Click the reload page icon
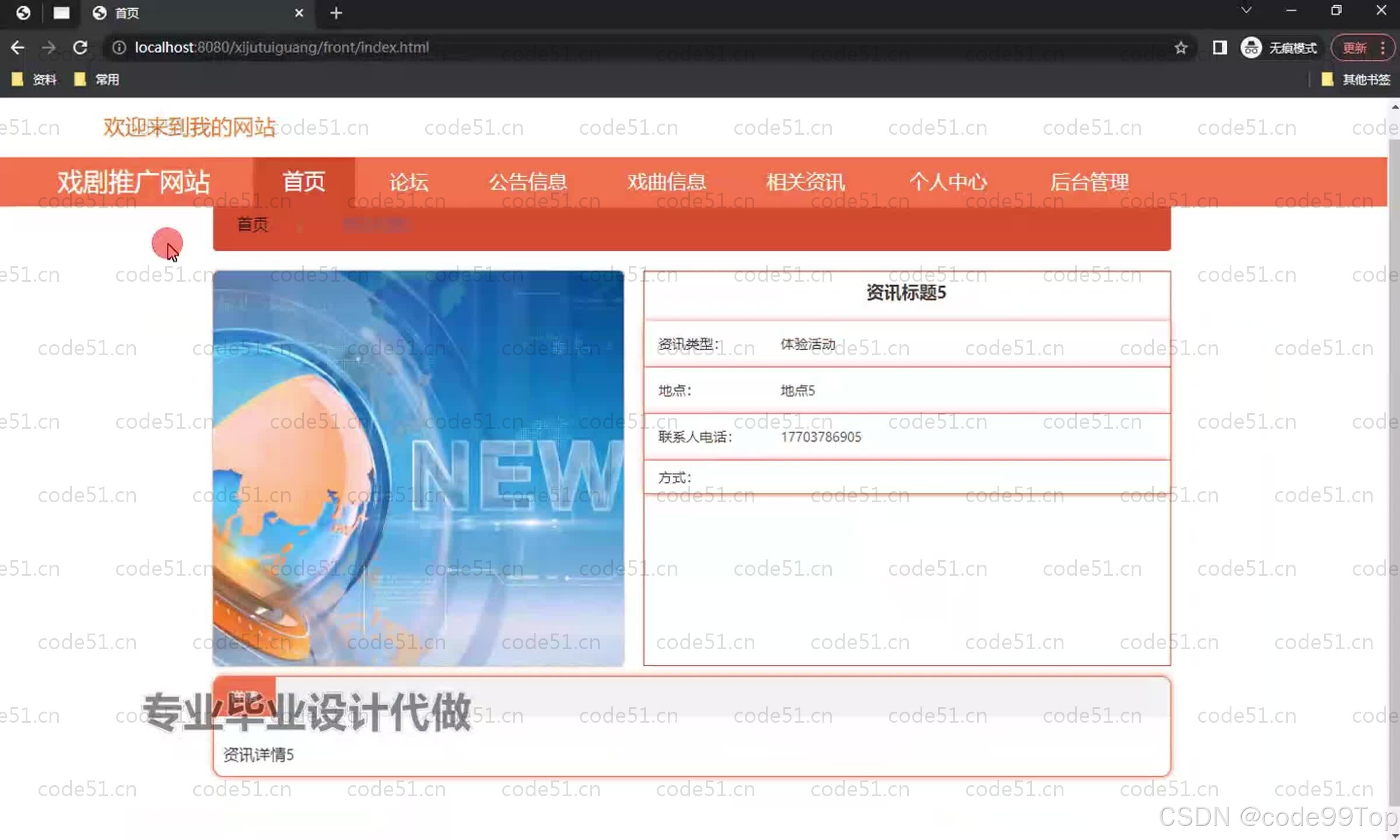 tap(80, 47)
